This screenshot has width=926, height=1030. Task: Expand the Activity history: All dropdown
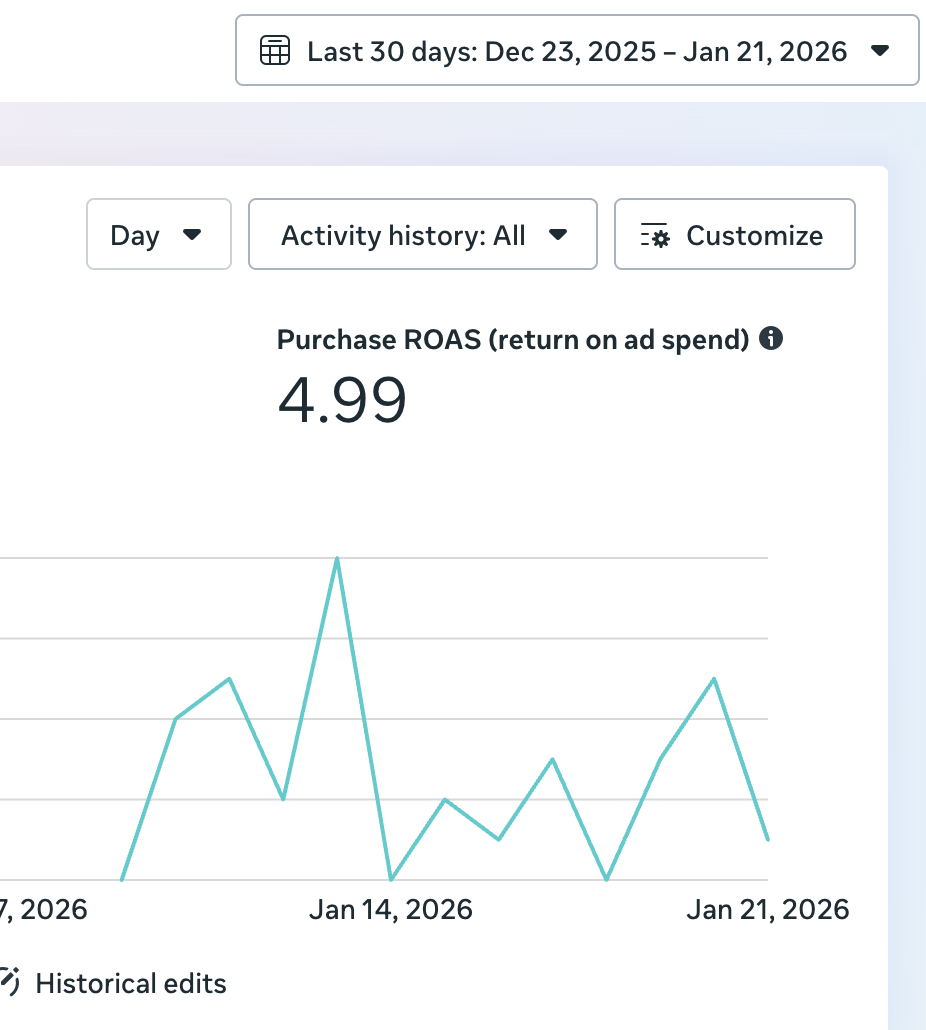tap(422, 235)
